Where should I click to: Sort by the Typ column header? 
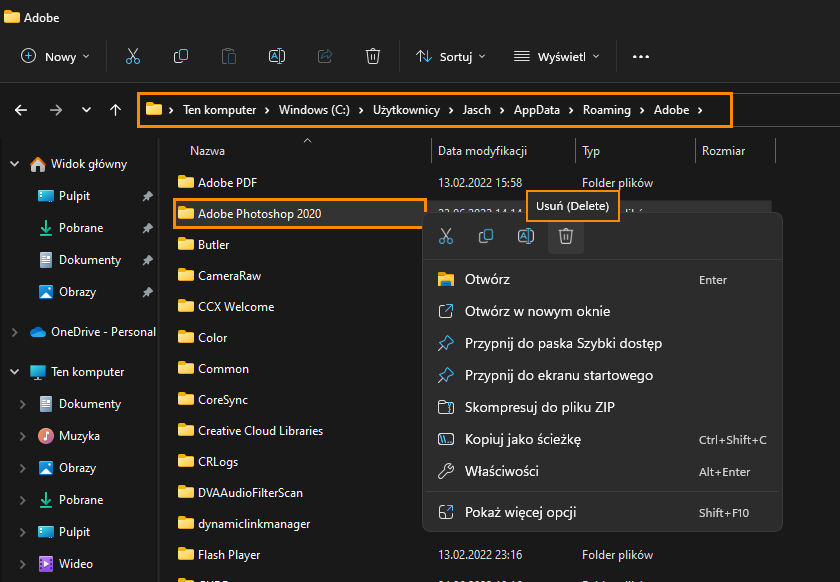click(591, 151)
